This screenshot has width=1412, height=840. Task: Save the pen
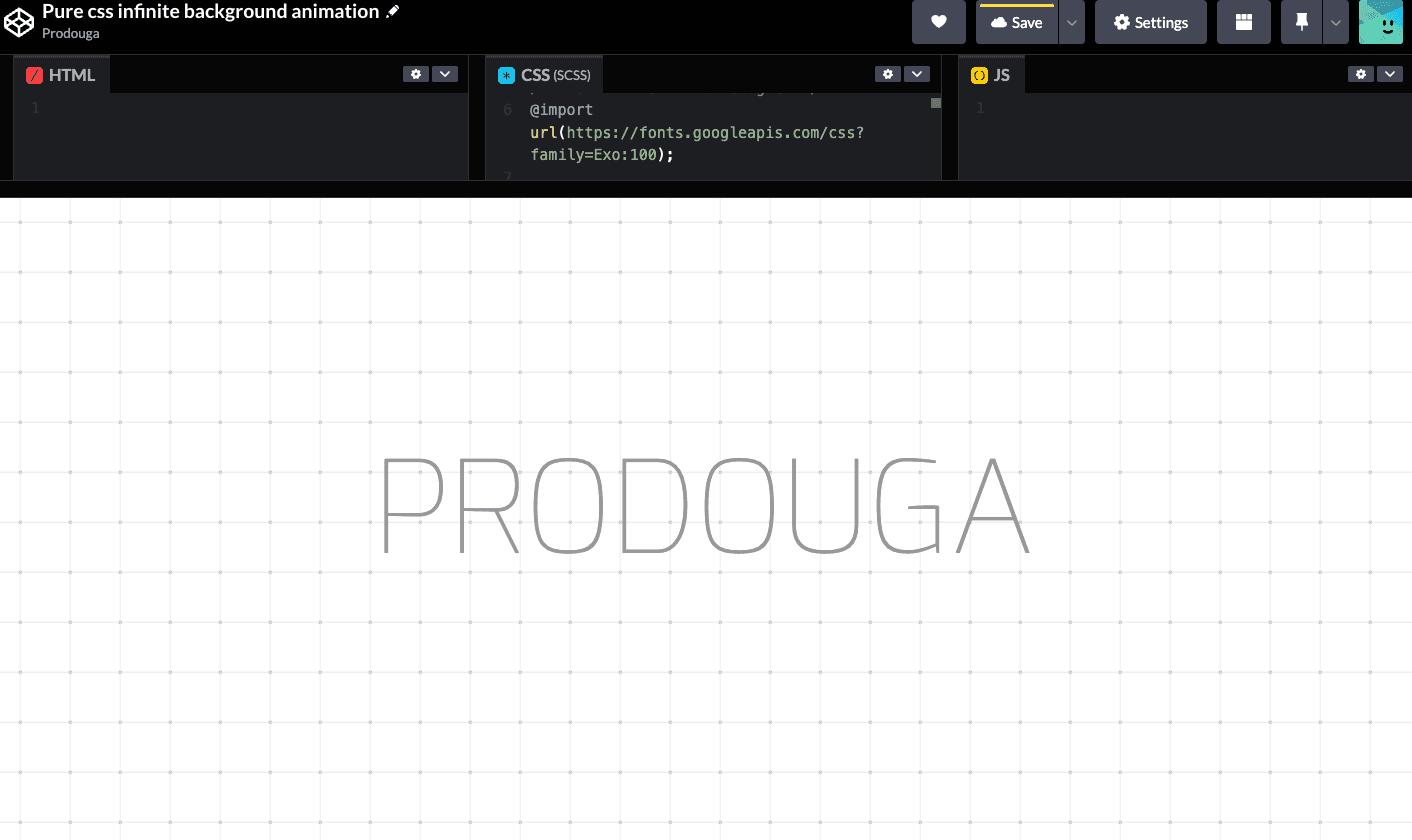pos(1016,22)
